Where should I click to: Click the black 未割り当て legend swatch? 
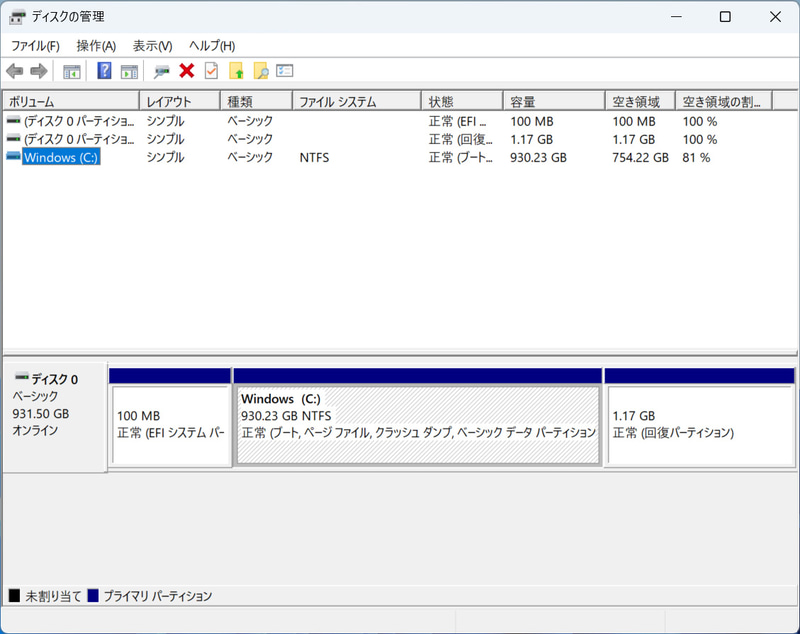[14, 595]
